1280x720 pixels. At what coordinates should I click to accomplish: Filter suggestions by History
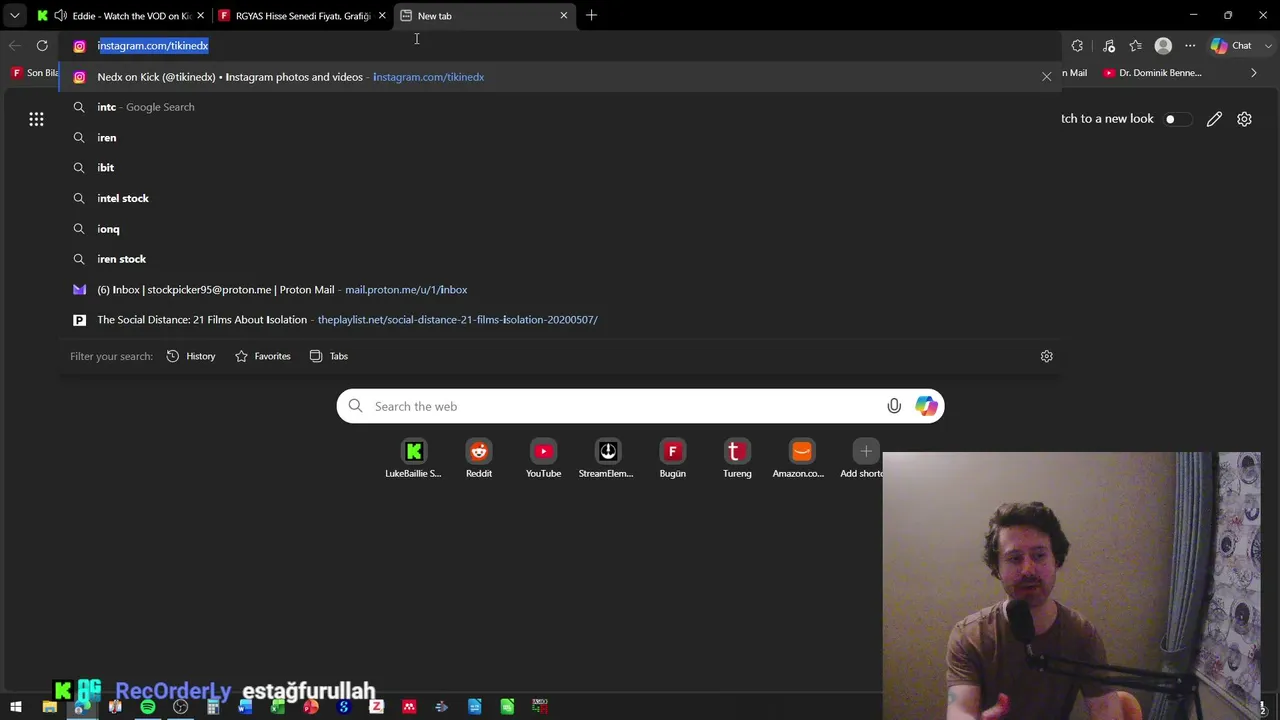(x=191, y=356)
